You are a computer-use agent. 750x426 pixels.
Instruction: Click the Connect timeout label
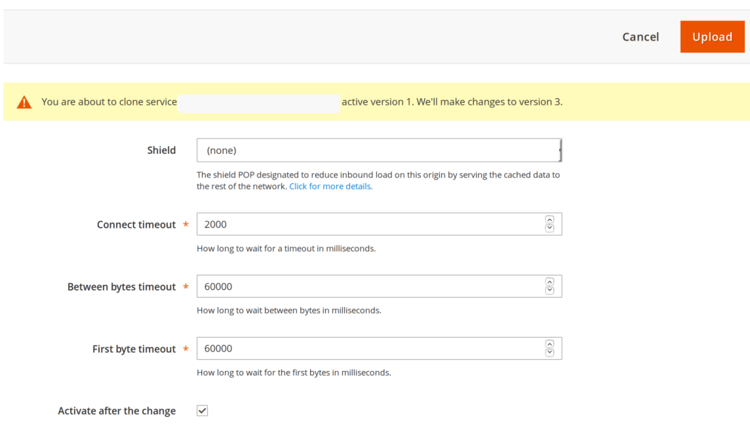(136, 225)
